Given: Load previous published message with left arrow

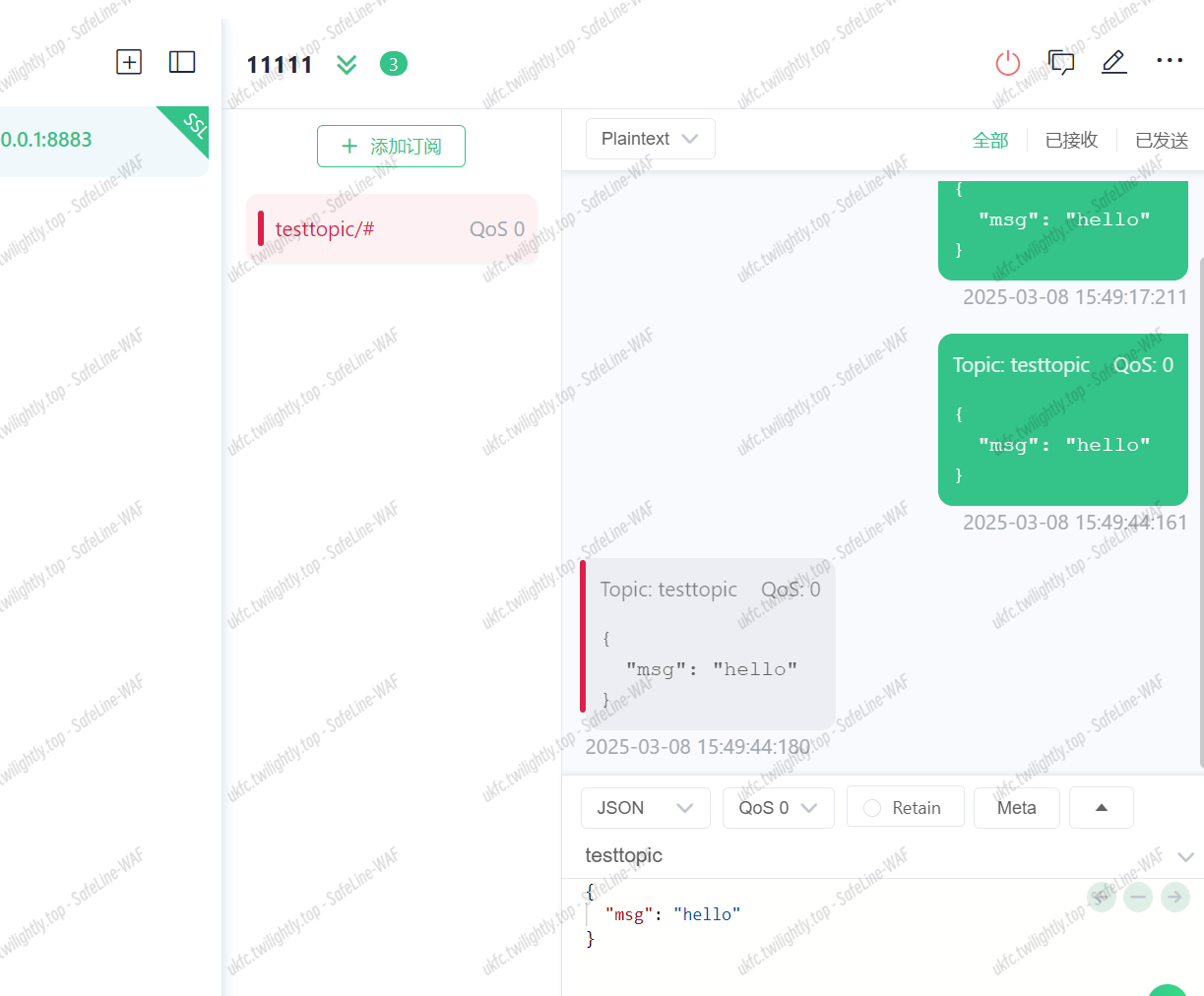Looking at the screenshot, I should point(1102,897).
